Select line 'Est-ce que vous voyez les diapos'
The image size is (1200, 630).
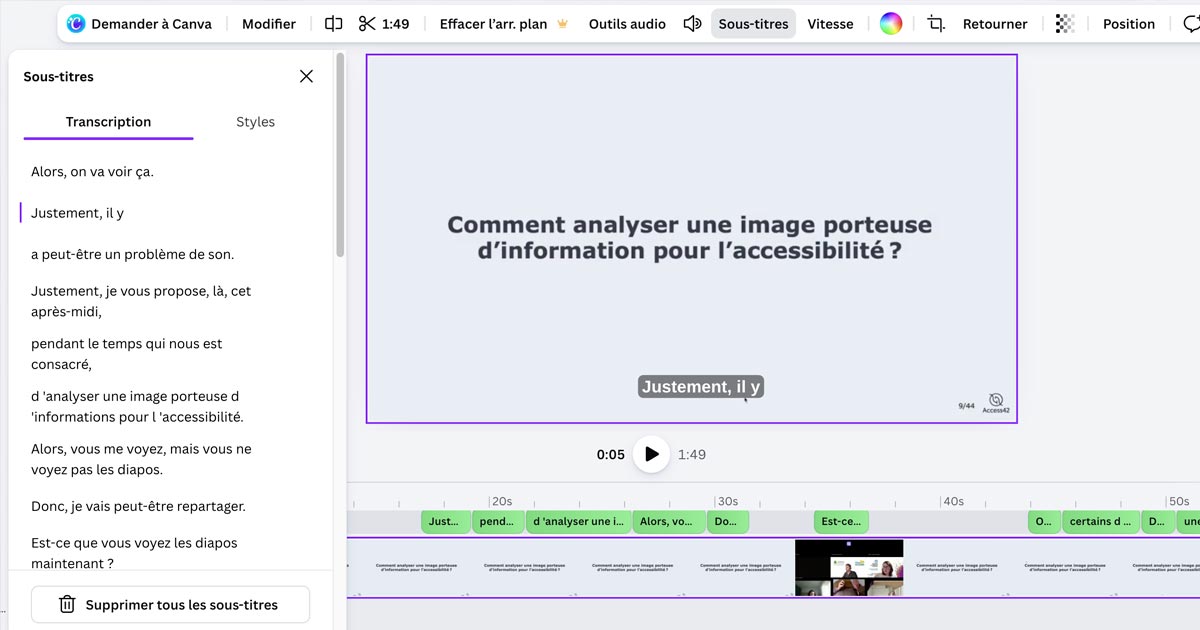[x=134, y=553]
